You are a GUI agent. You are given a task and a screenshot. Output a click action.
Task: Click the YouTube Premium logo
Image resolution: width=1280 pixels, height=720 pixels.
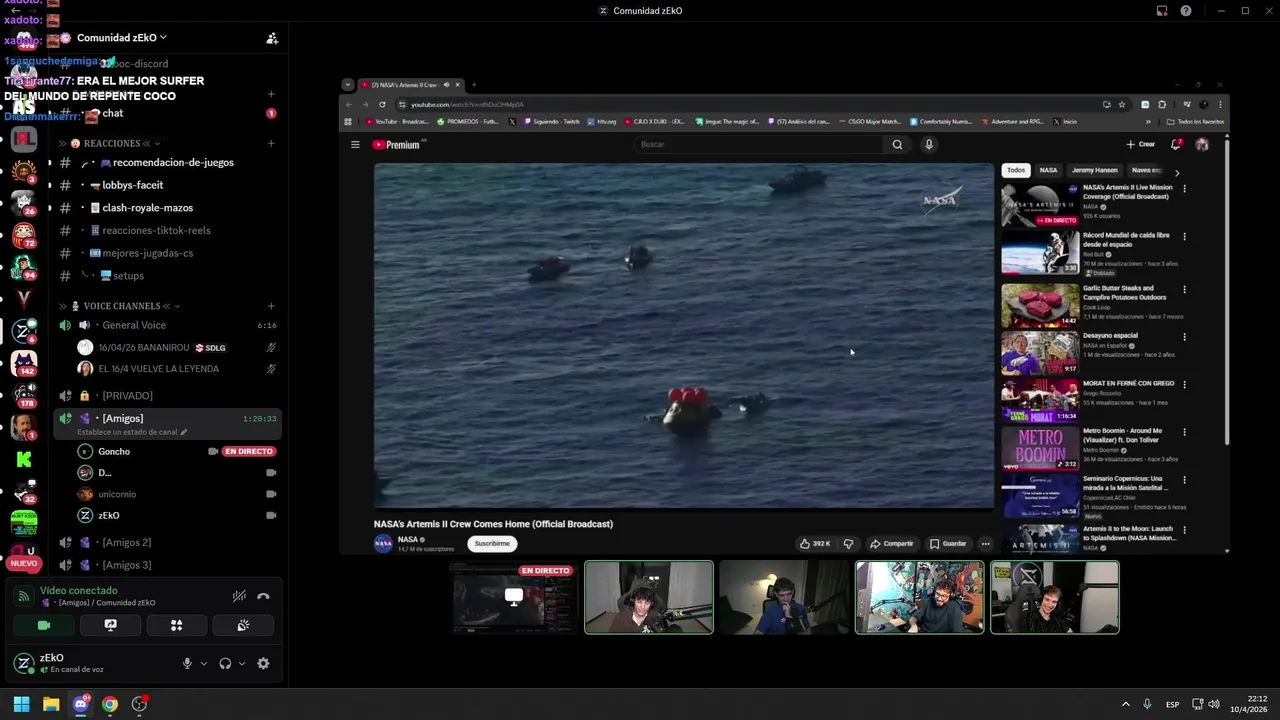coord(398,145)
